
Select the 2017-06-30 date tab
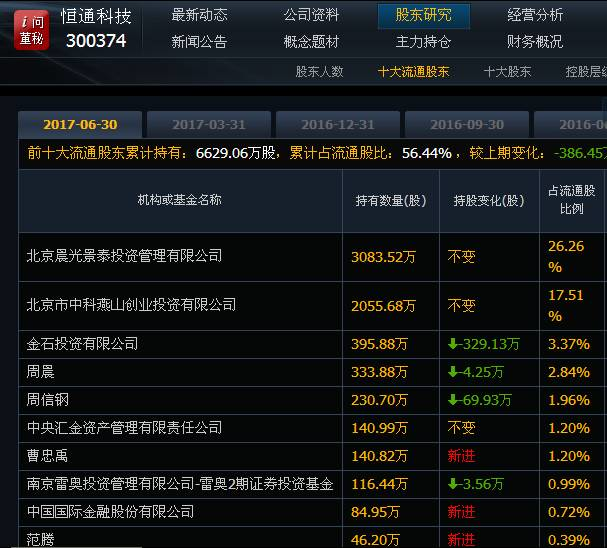[x=80, y=125]
